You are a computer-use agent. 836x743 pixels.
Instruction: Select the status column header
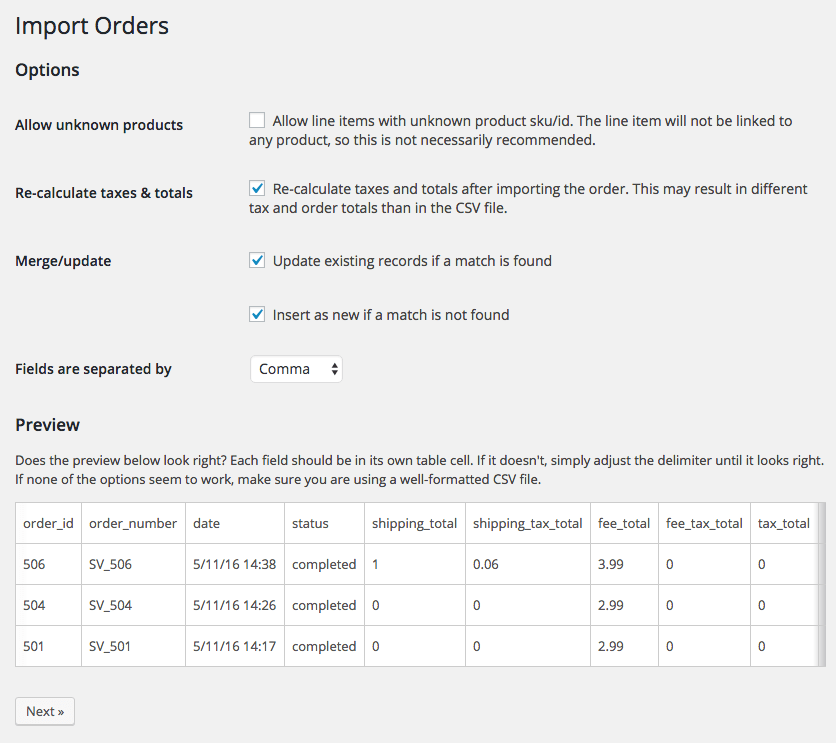coord(324,523)
